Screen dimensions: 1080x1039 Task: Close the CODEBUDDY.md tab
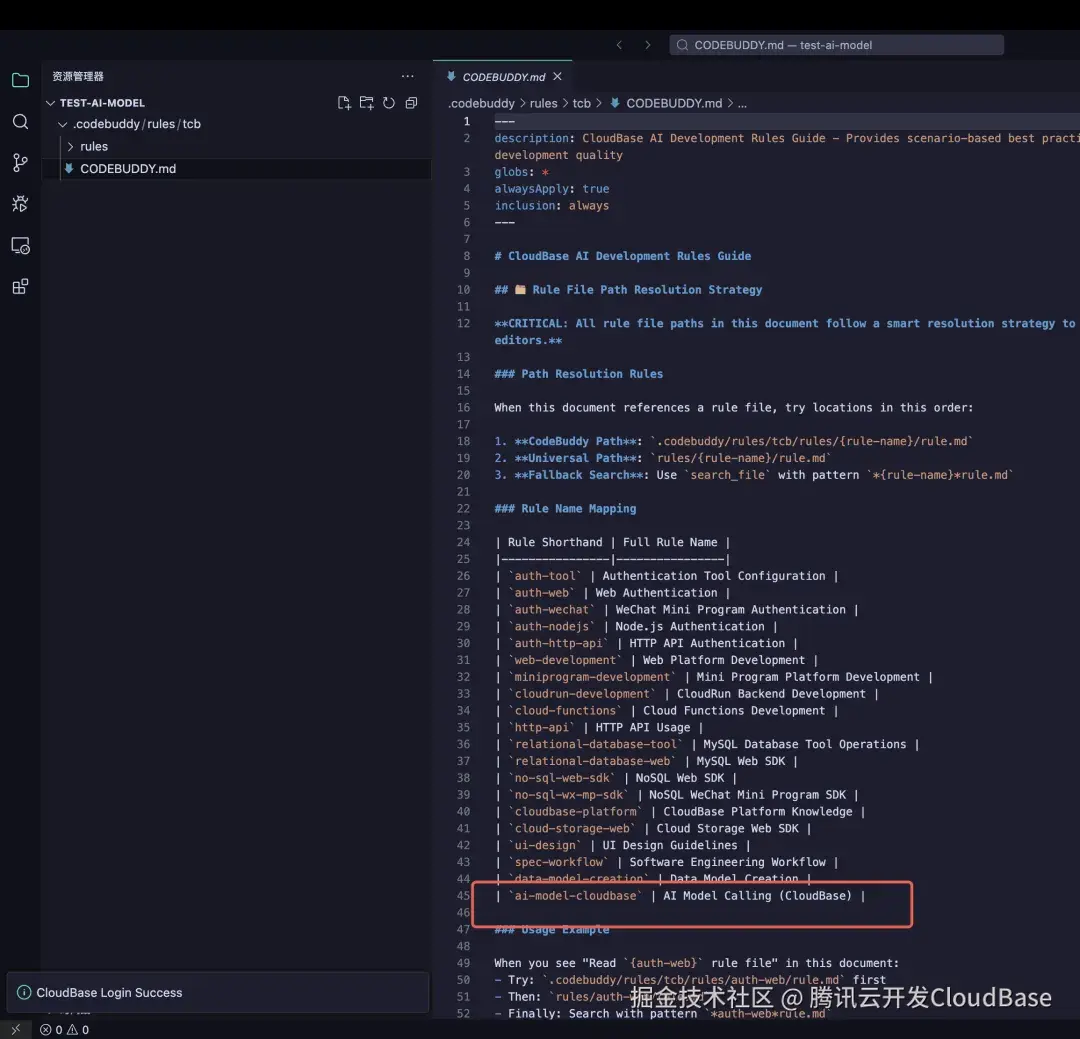pyautogui.click(x=557, y=76)
